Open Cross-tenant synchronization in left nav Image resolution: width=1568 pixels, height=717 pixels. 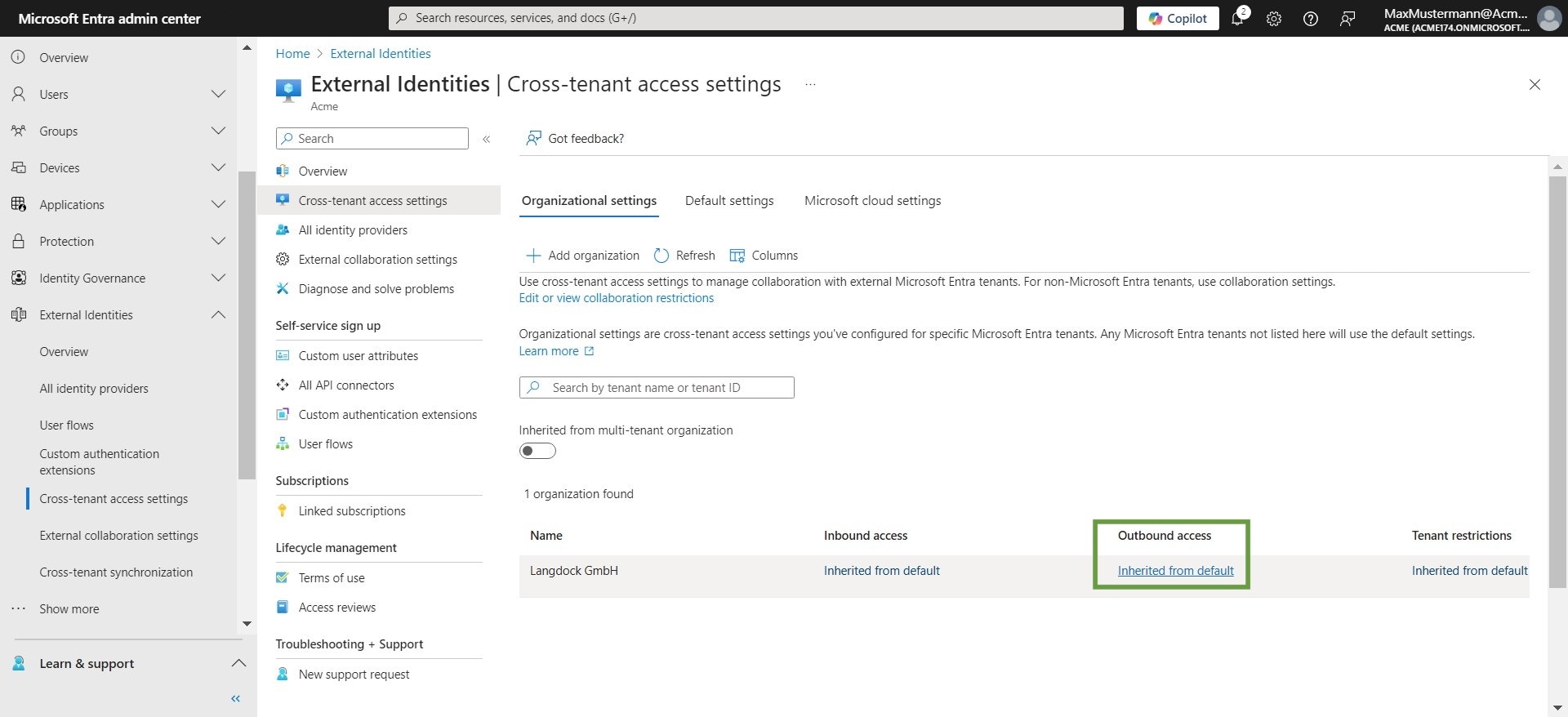(116, 572)
